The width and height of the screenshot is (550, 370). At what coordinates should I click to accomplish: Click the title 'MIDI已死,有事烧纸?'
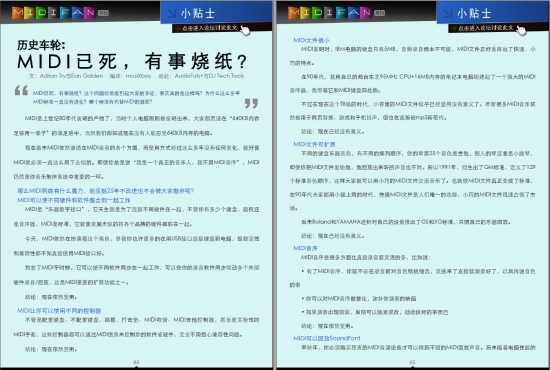click(x=132, y=62)
